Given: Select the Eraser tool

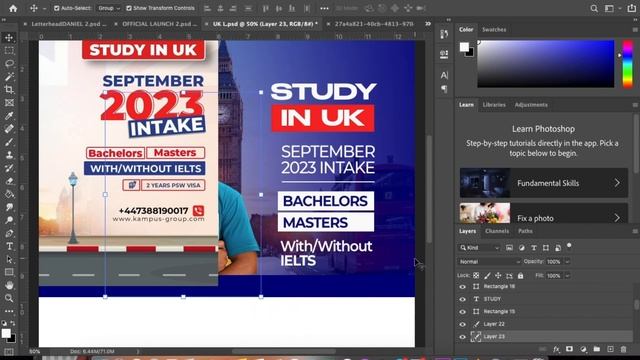Looking at the screenshot, I should coord(9,181).
